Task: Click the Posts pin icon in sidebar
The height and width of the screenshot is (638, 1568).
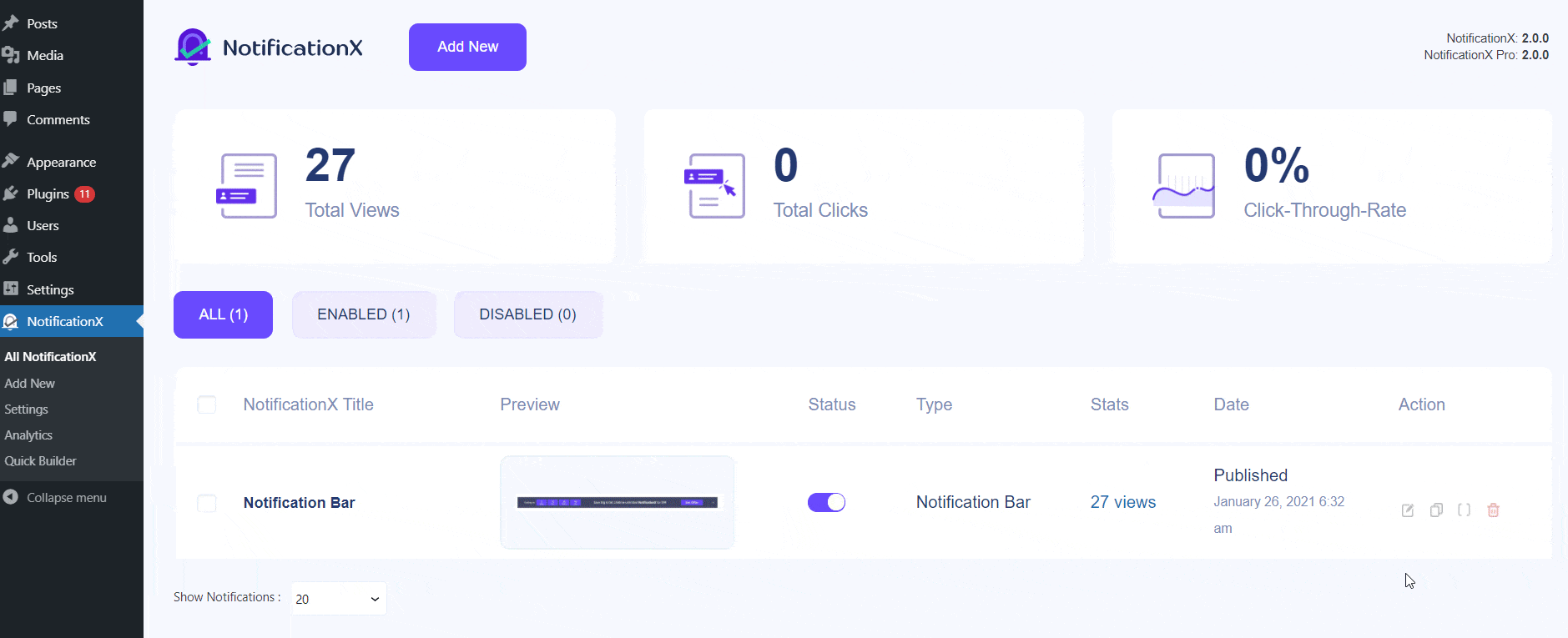Action: point(11,23)
